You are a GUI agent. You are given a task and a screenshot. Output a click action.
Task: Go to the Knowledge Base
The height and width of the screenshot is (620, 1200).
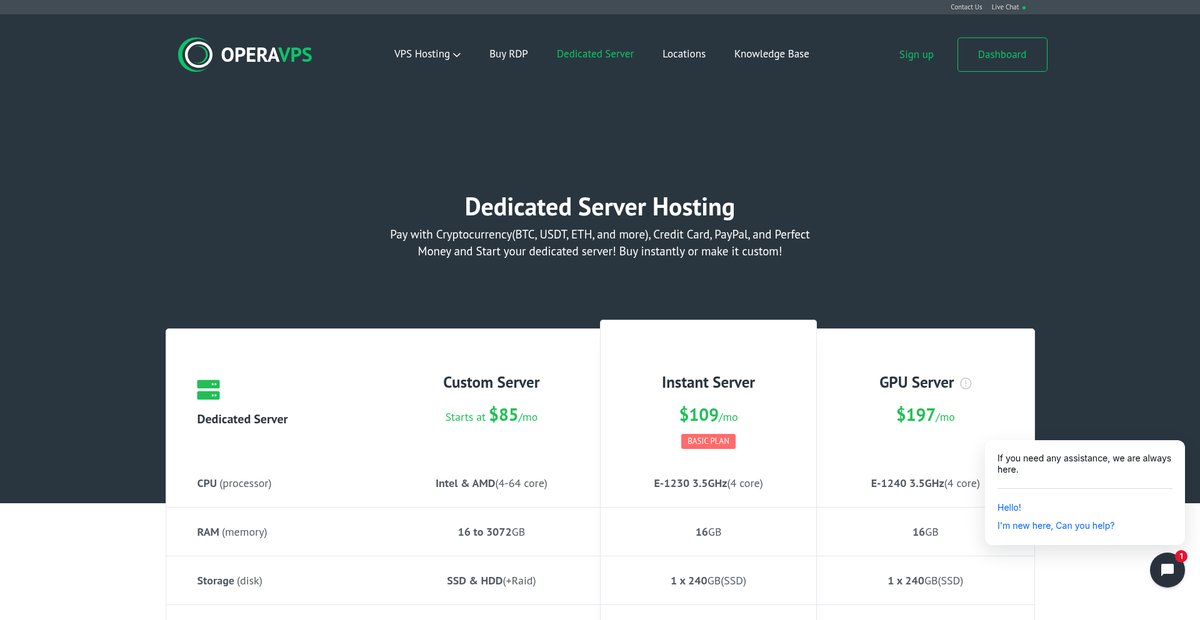tap(772, 54)
